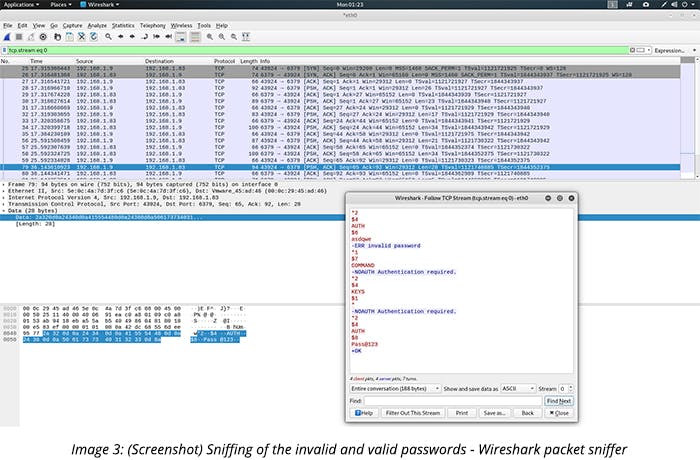Click volume icon in top panel
The image size is (700, 460).
coord(674,4)
